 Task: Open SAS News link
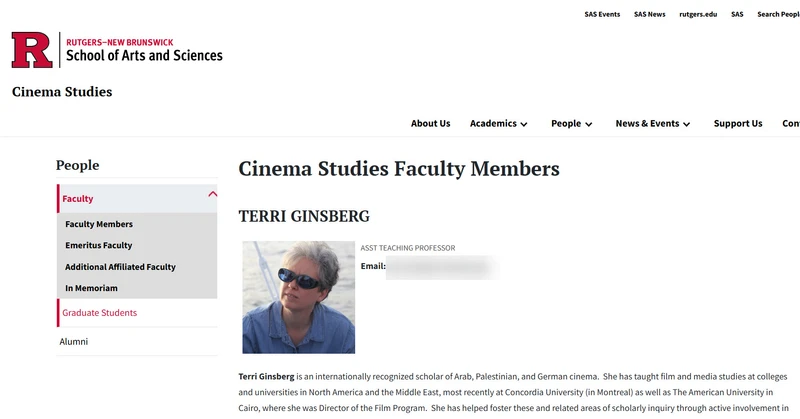pyautogui.click(x=649, y=14)
